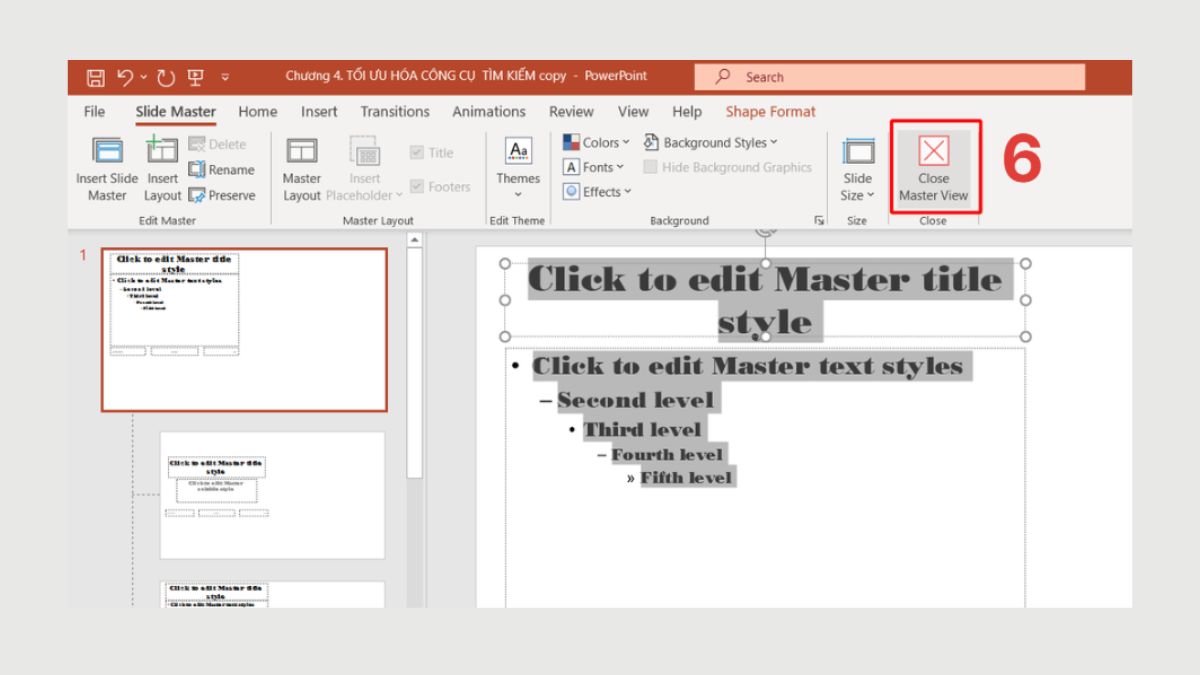Click the Insert Layout icon

coord(162,152)
